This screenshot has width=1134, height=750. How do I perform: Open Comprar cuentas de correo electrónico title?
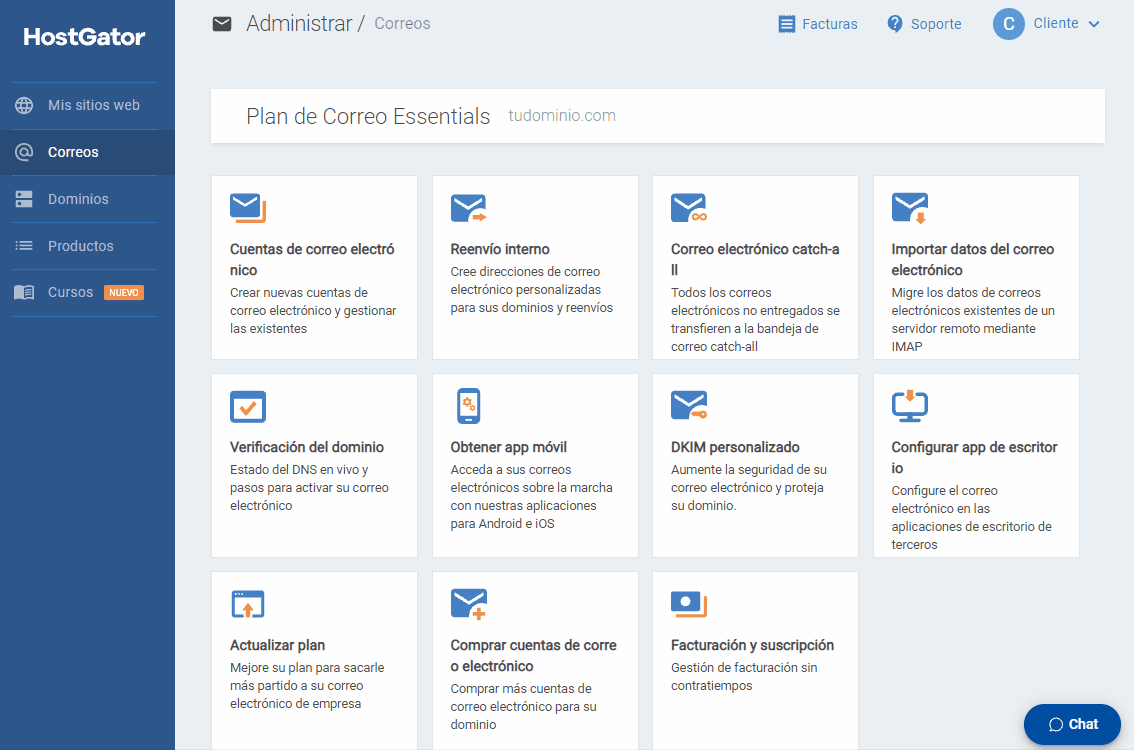click(x=533, y=655)
